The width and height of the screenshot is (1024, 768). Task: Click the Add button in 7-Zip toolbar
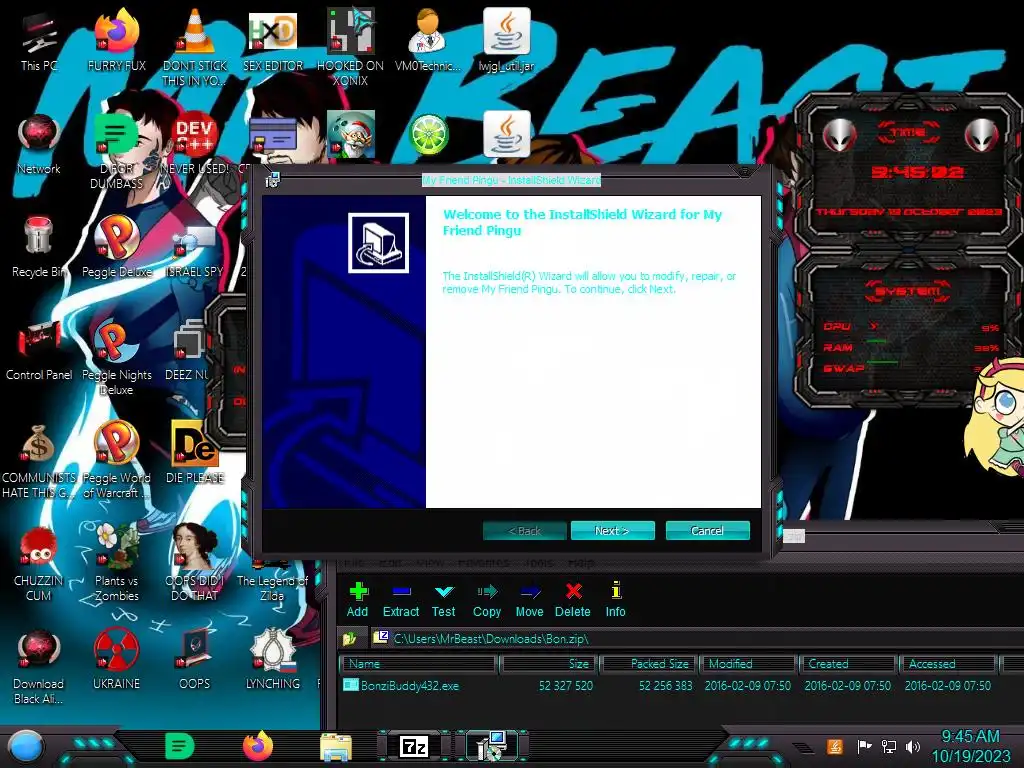click(x=357, y=599)
